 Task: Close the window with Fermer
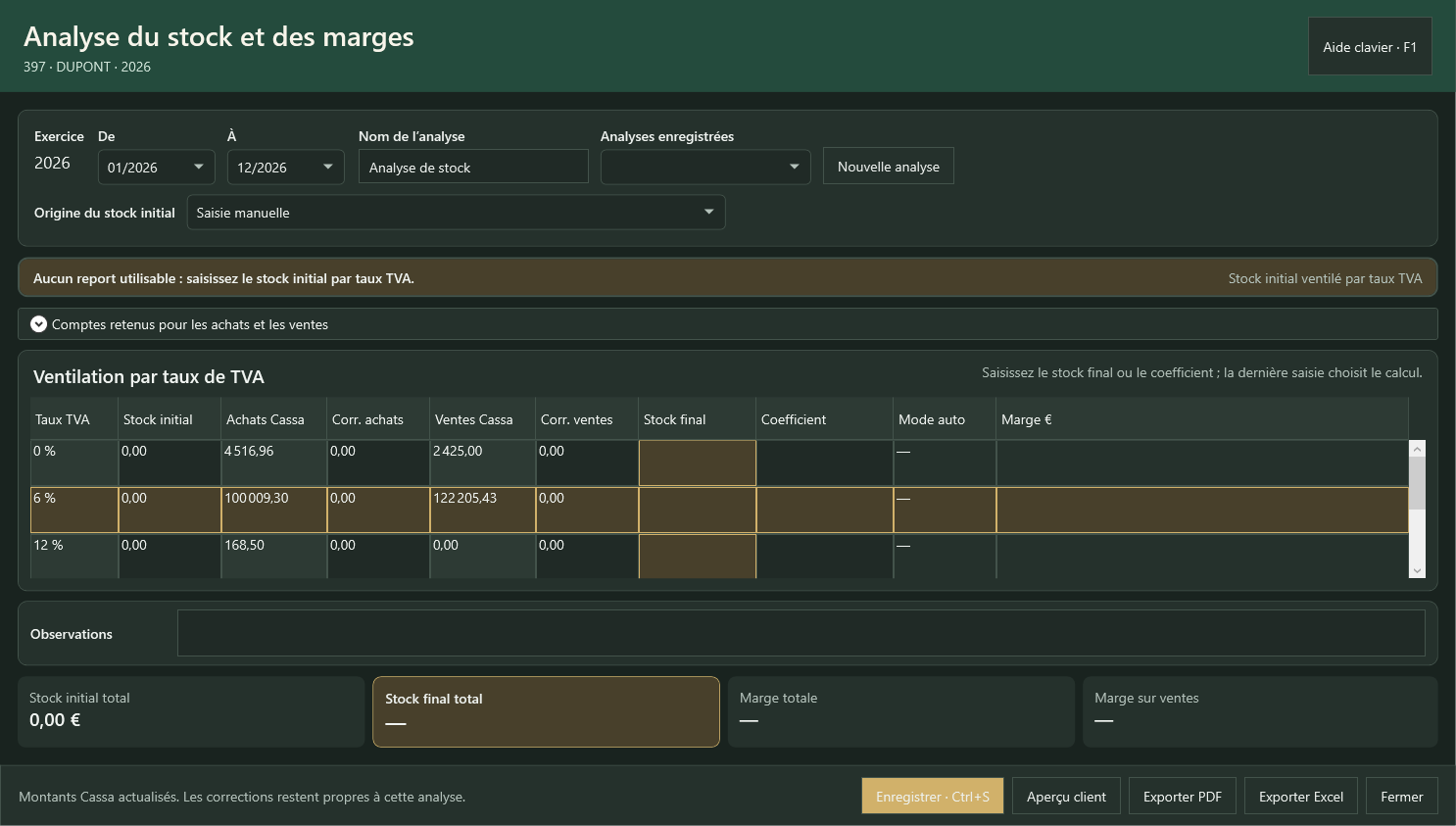coord(1402,797)
